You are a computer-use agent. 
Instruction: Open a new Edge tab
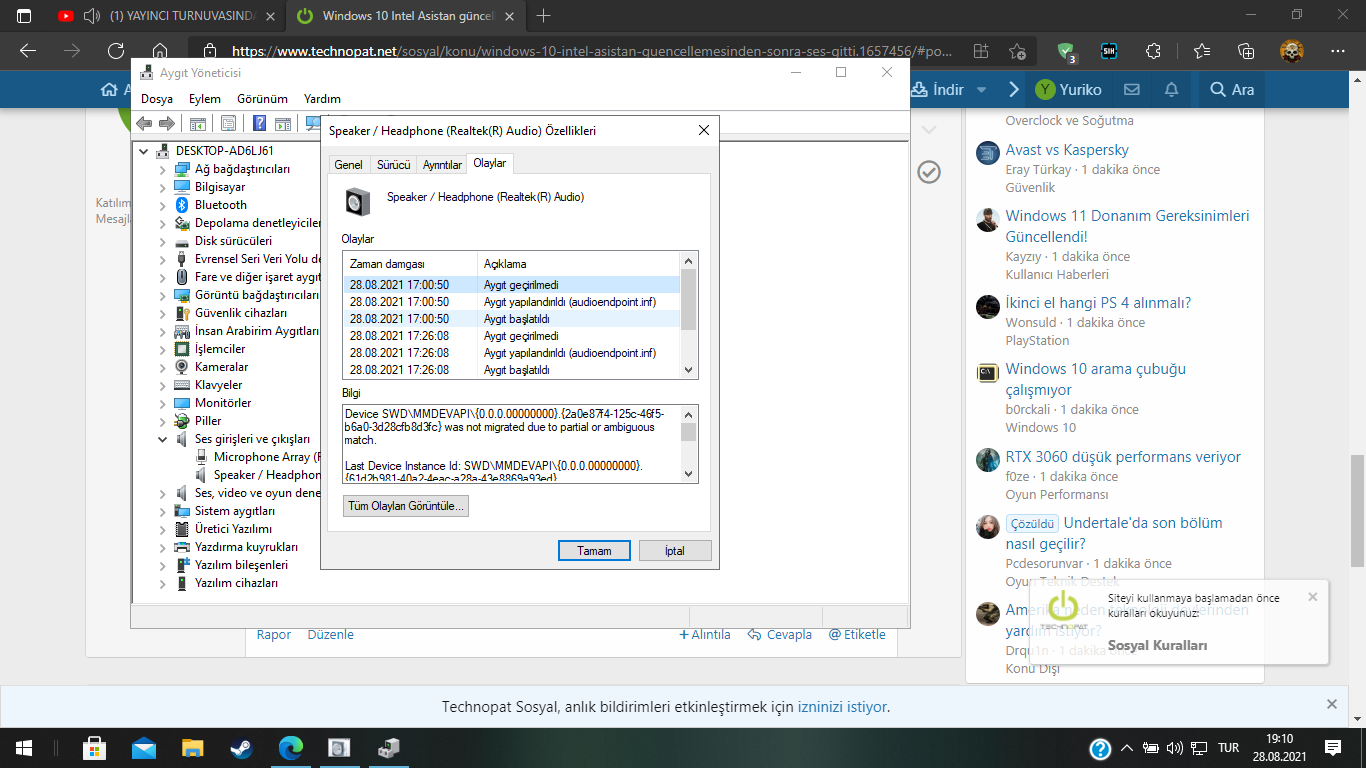click(x=544, y=15)
